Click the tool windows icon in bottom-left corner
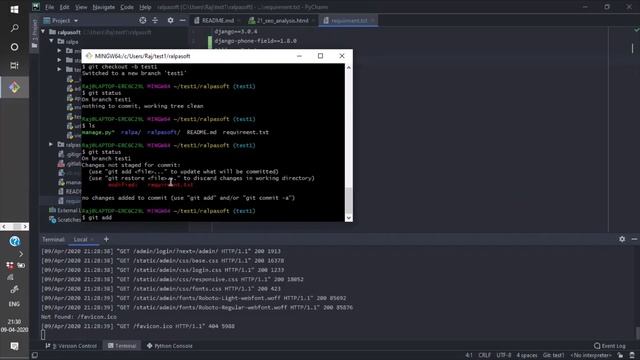The image size is (640, 360). coord(35,355)
